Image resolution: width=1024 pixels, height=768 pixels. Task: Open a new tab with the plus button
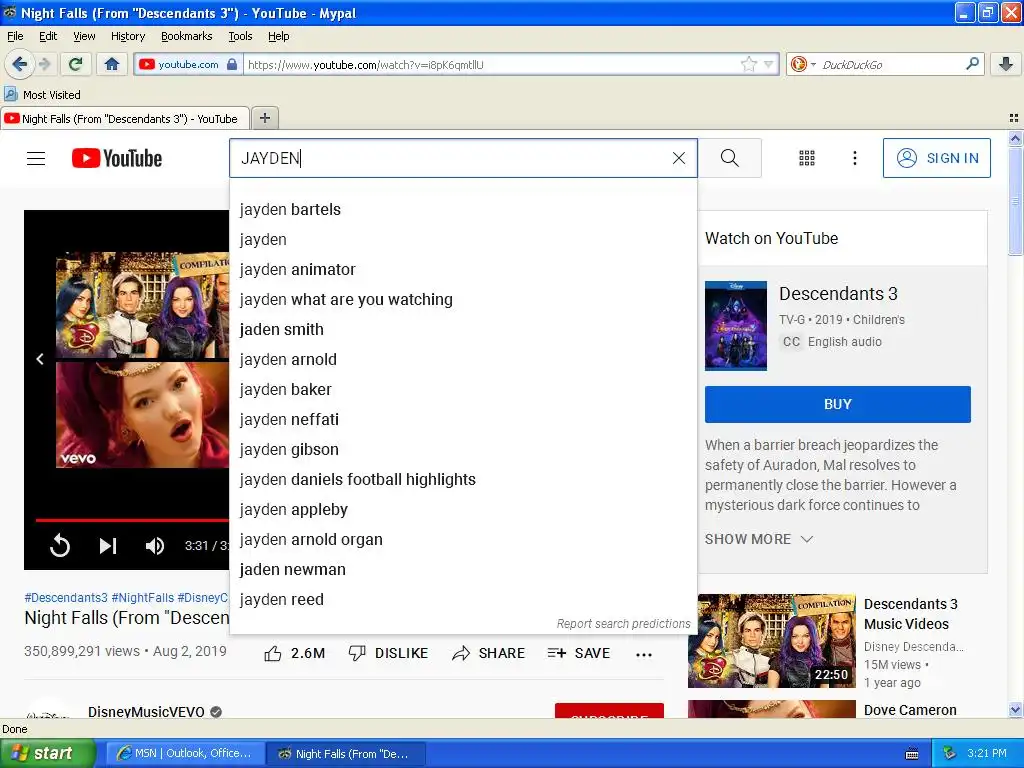265,118
